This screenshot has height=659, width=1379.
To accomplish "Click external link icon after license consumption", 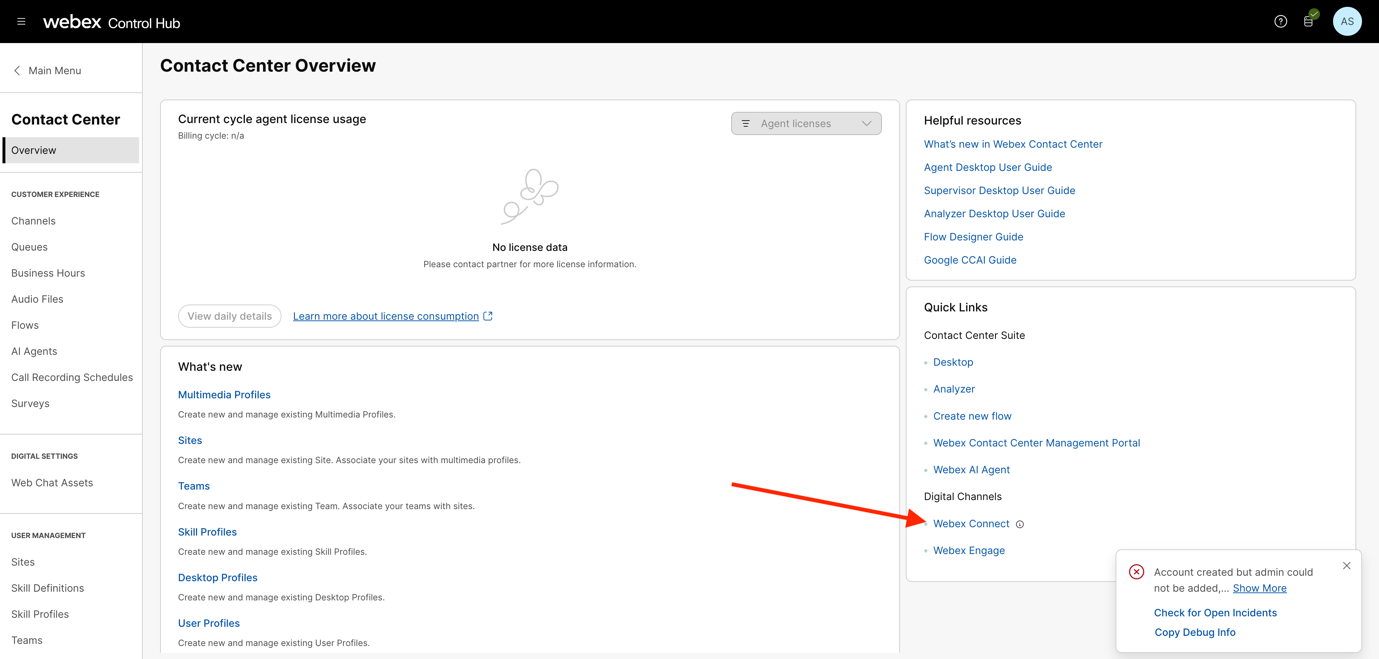I will pos(488,316).
